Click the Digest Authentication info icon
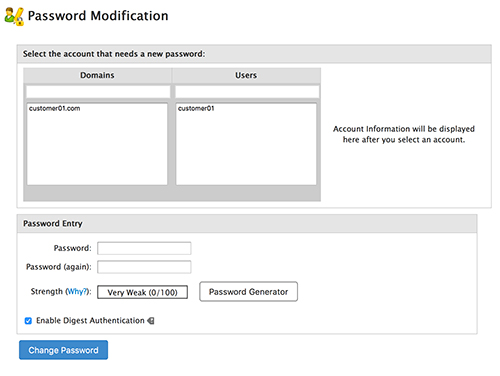The image size is (500, 376). pyautogui.click(x=151, y=321)
